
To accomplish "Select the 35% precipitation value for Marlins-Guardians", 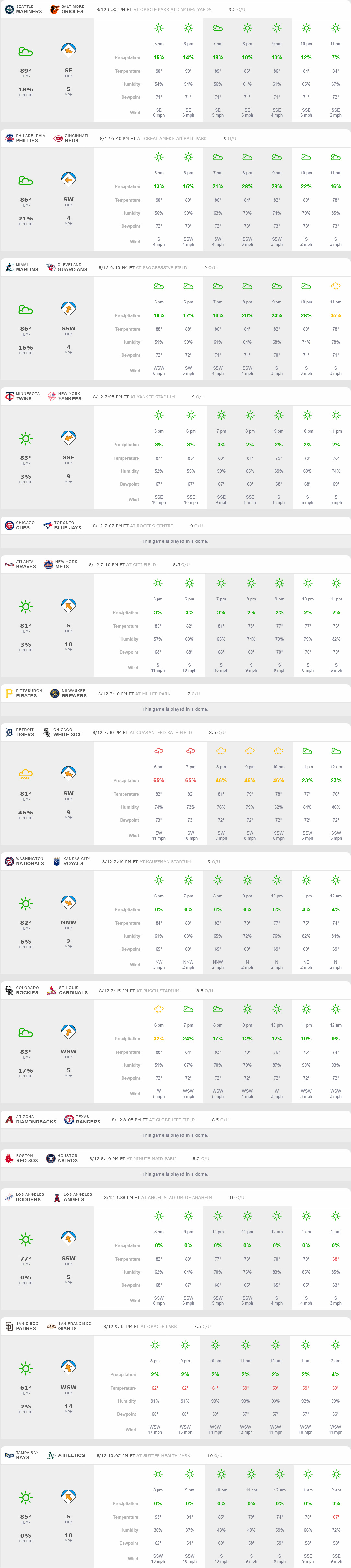I will coord(336,316).
